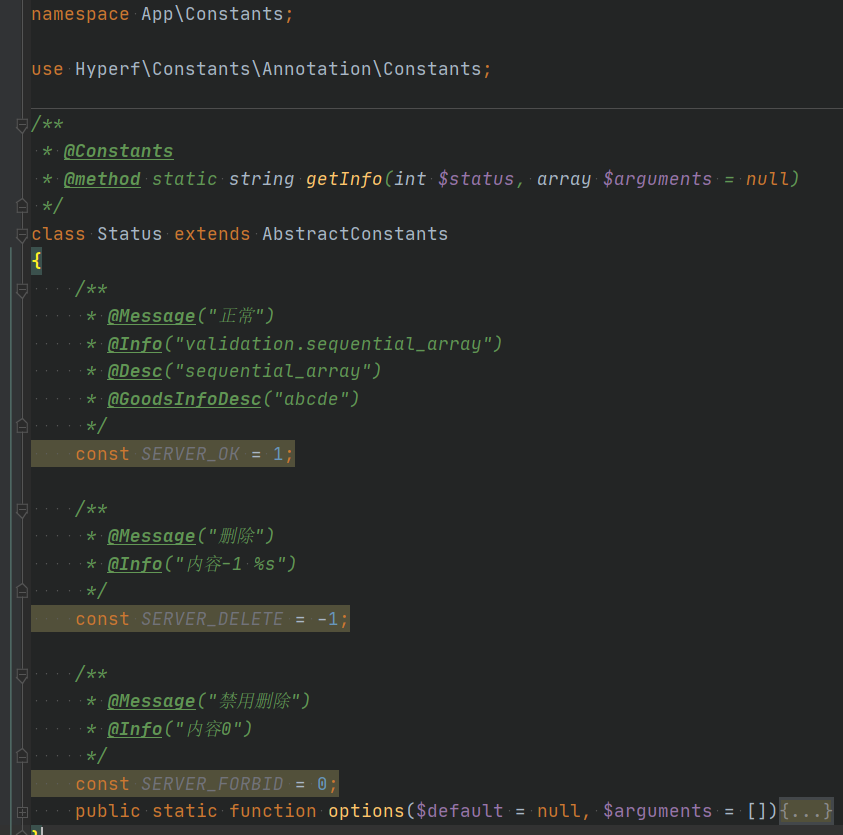Click the int type before $status
843x835 pixels.
click(410, 179)
